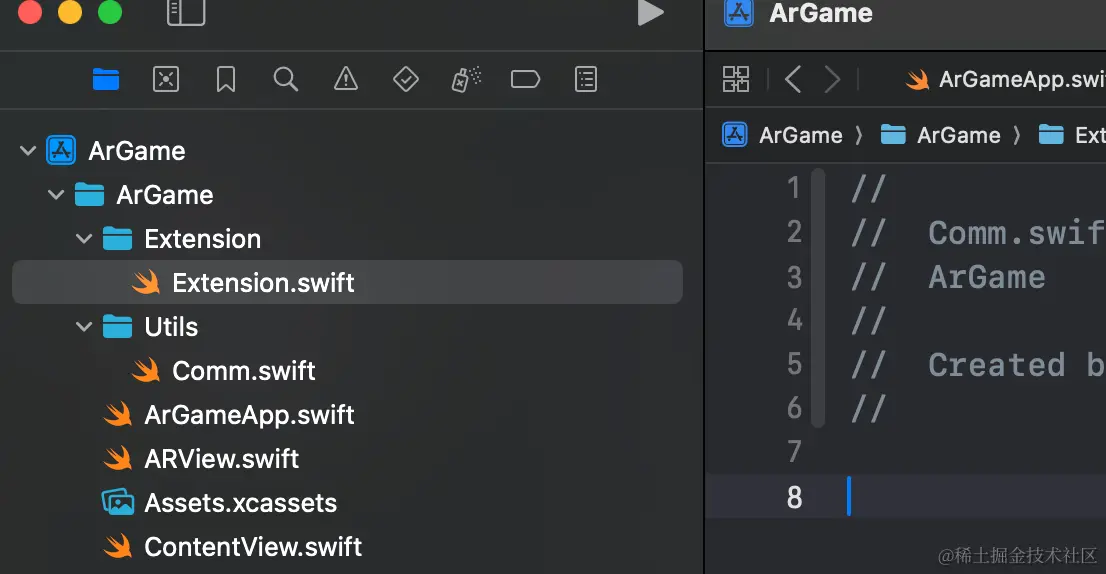The image size is (1106, 574).
Task: Open the Issue navigator warning icon
Action: coord(346,79)
